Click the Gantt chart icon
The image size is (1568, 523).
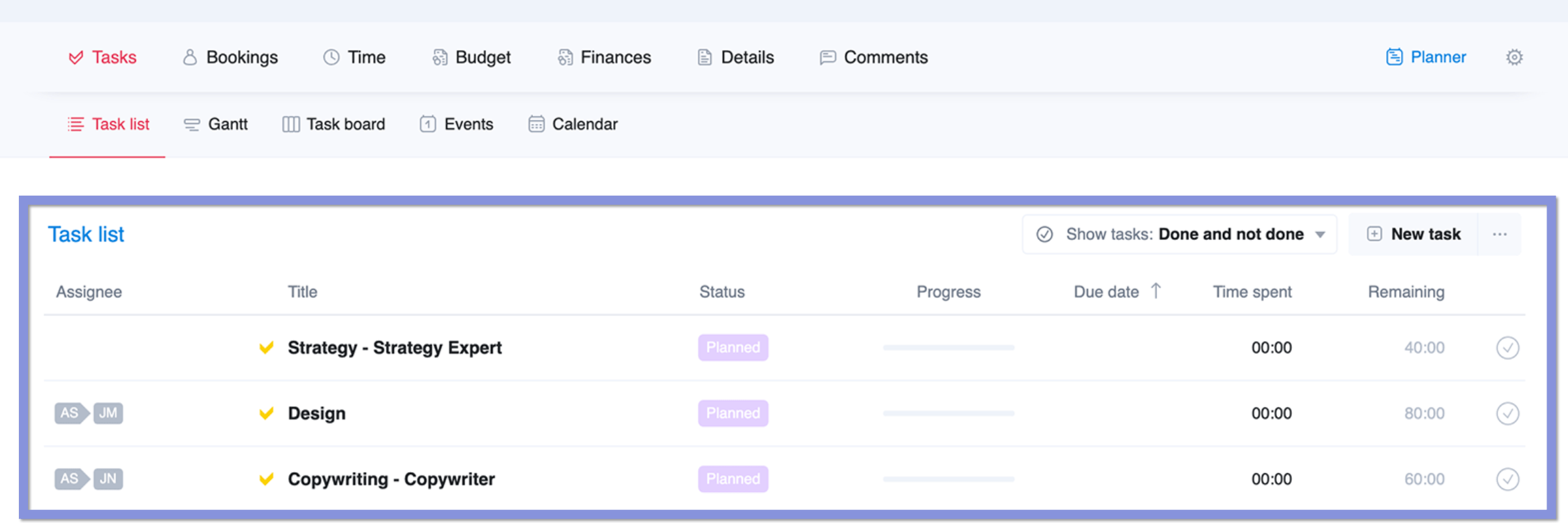192,125
